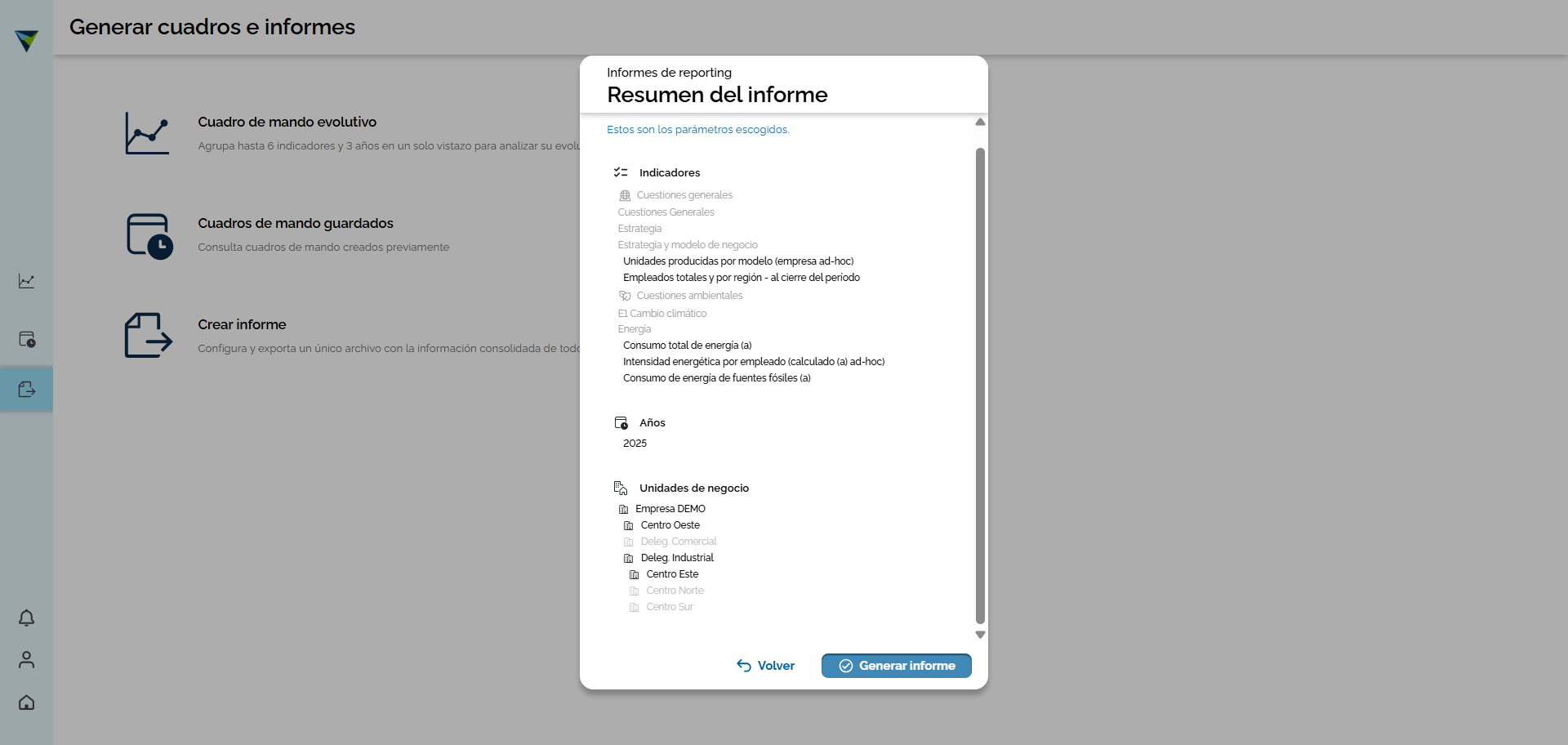Select the Deleg. Industrial tree entry

(x=676, y=558)
